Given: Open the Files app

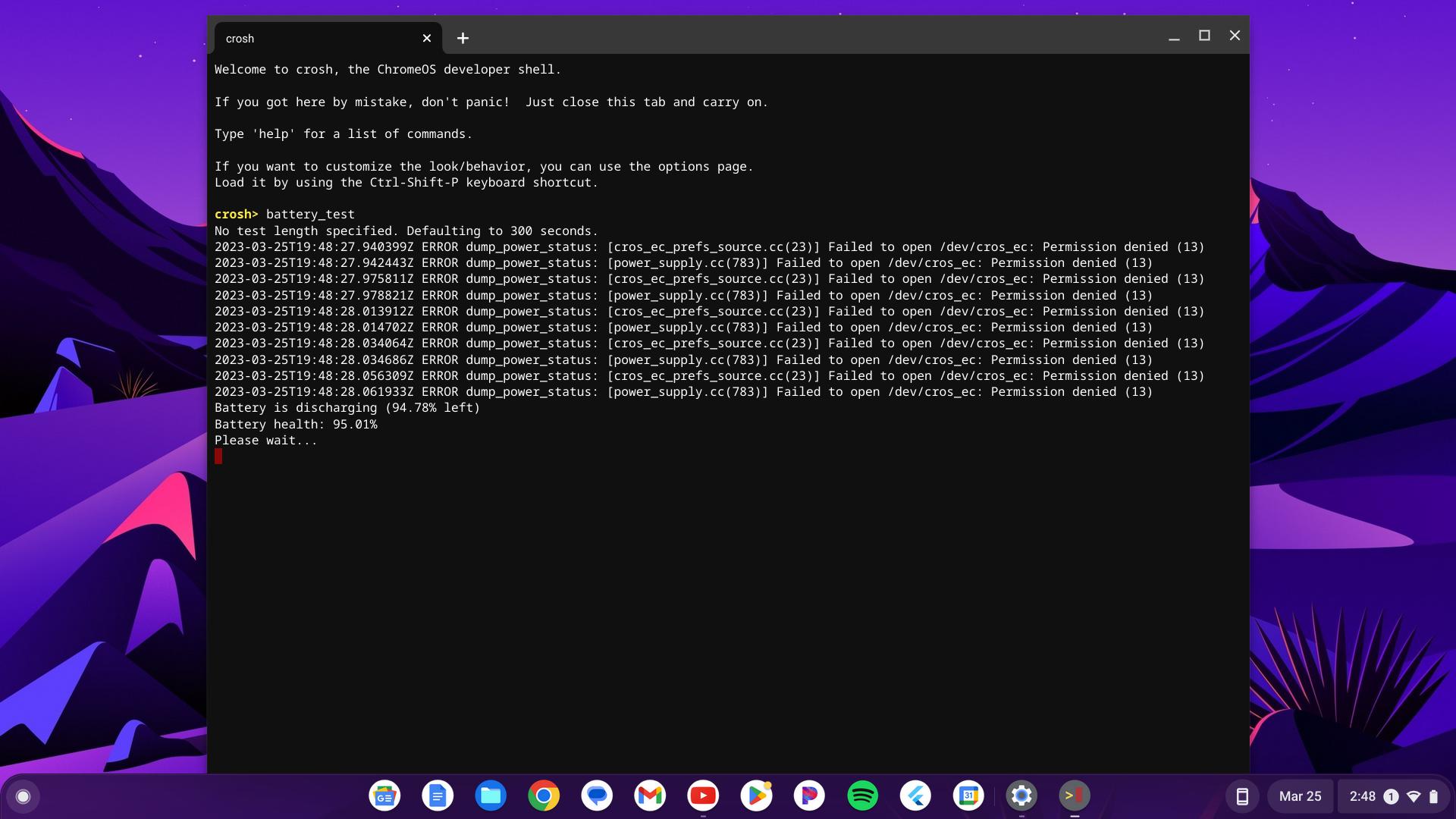Looking at the screenshot, I should pos(491,795).
